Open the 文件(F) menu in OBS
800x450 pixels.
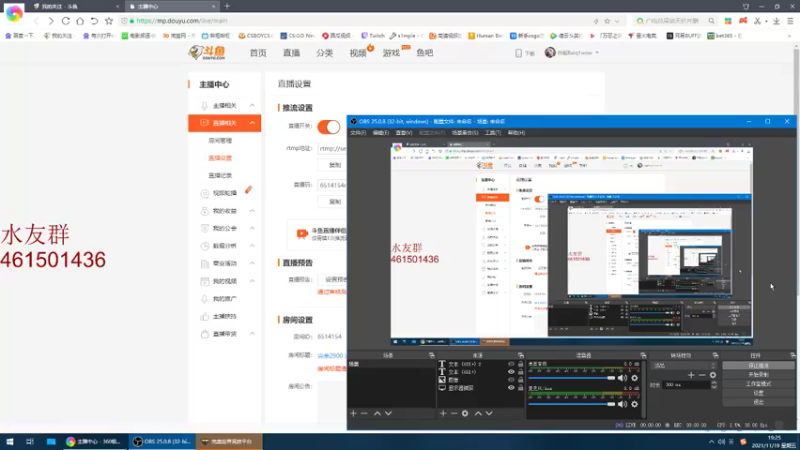pyautogui.click(x=358, y=133)
